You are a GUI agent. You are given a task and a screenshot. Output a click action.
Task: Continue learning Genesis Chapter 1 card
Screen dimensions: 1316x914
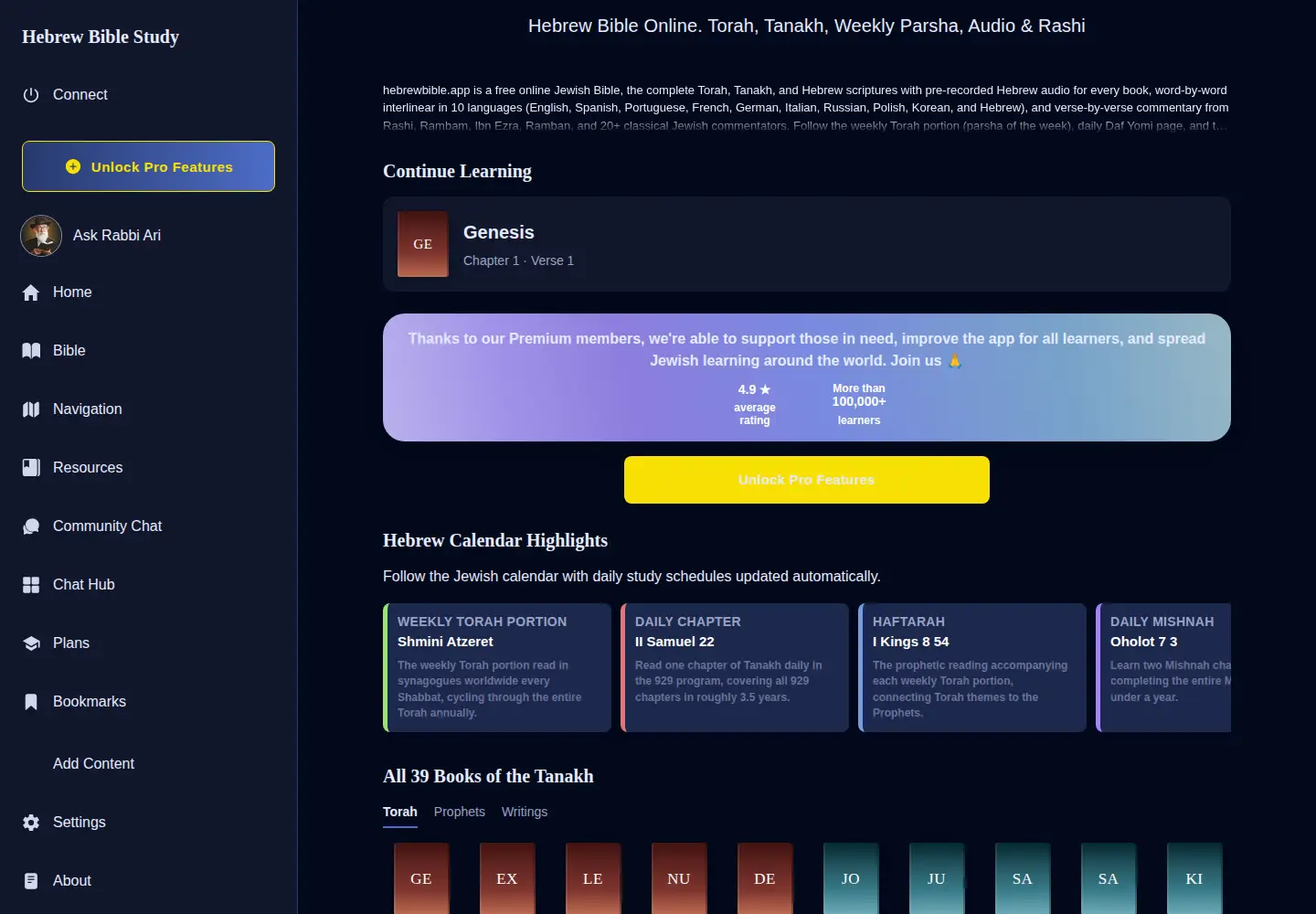point(807,244)
